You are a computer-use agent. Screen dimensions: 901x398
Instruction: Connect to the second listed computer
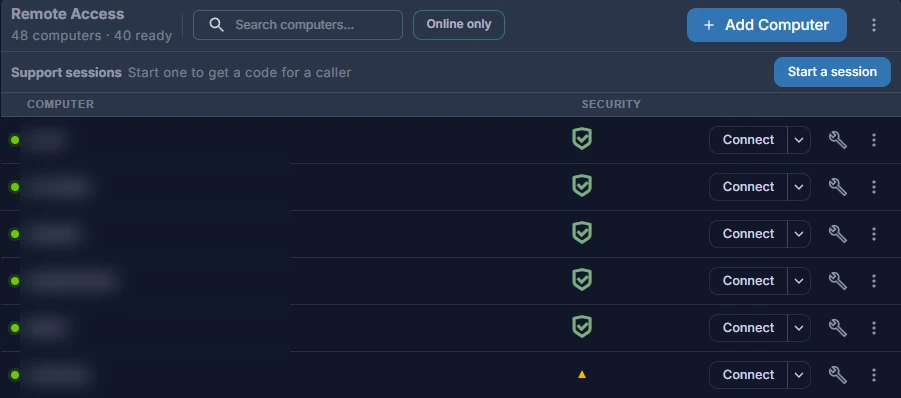[x=748, y=187]
